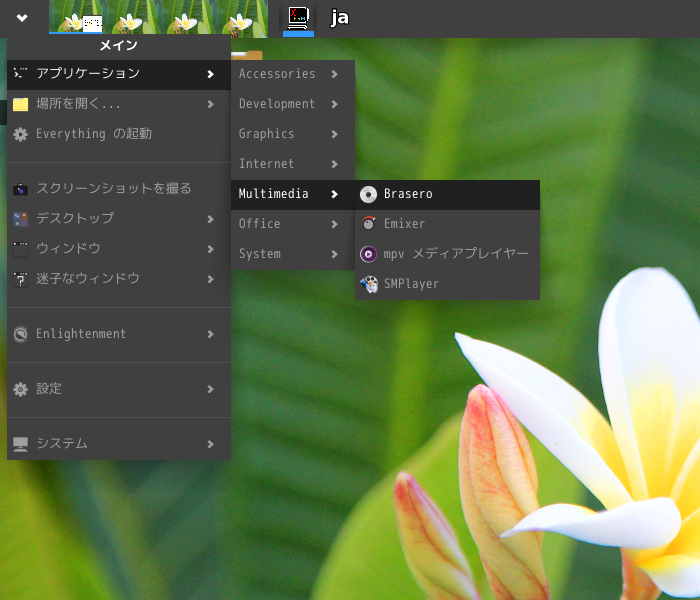
Task: Expand the 設定 submenu arrow
Action: point(210,389)
